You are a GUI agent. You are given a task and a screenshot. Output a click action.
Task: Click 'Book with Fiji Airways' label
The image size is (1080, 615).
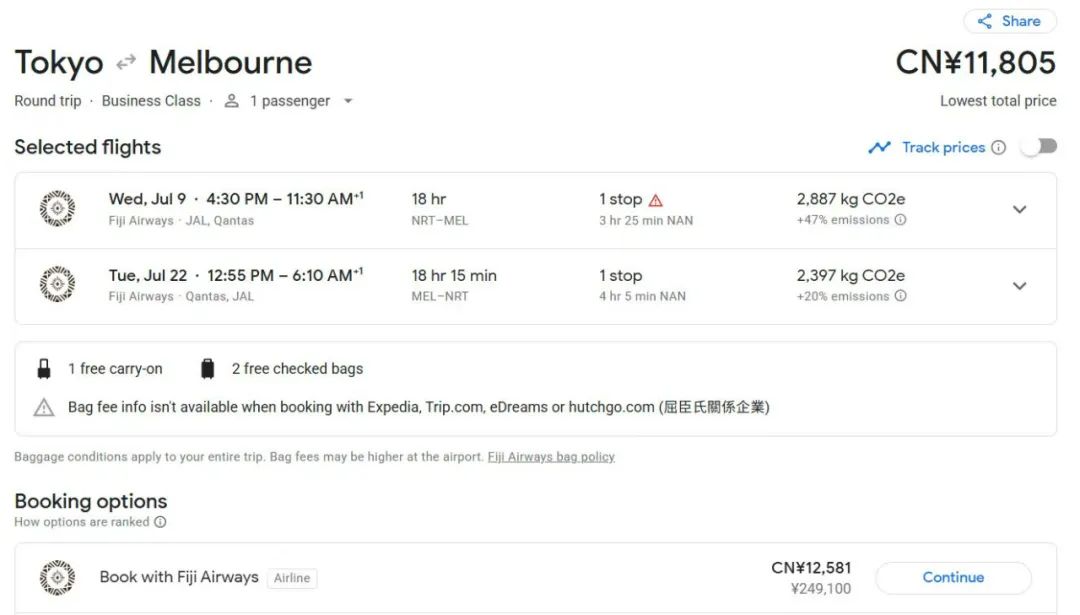(x=179, y=577)
